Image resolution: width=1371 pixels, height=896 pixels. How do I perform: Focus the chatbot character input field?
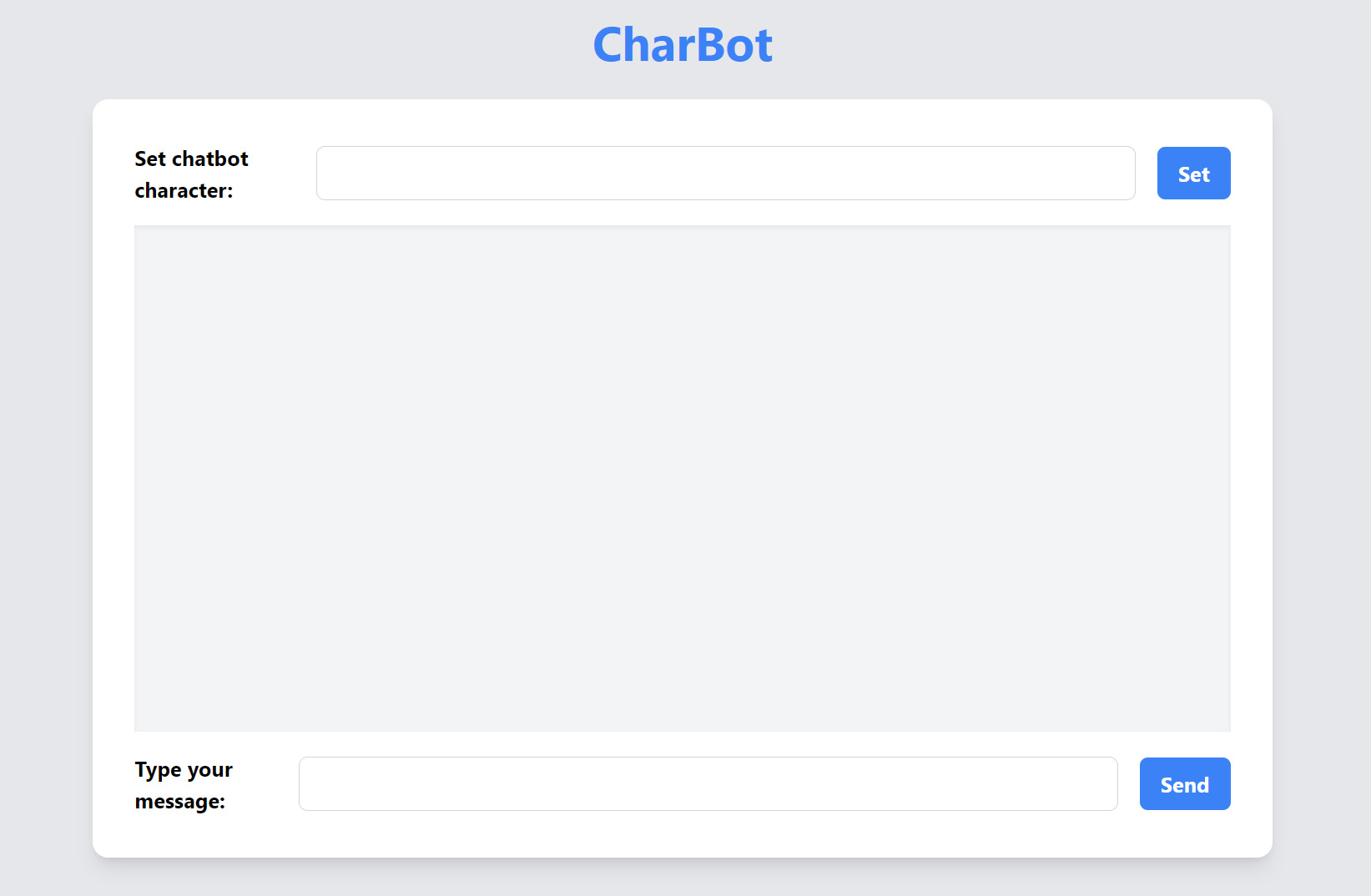(725, 174)
